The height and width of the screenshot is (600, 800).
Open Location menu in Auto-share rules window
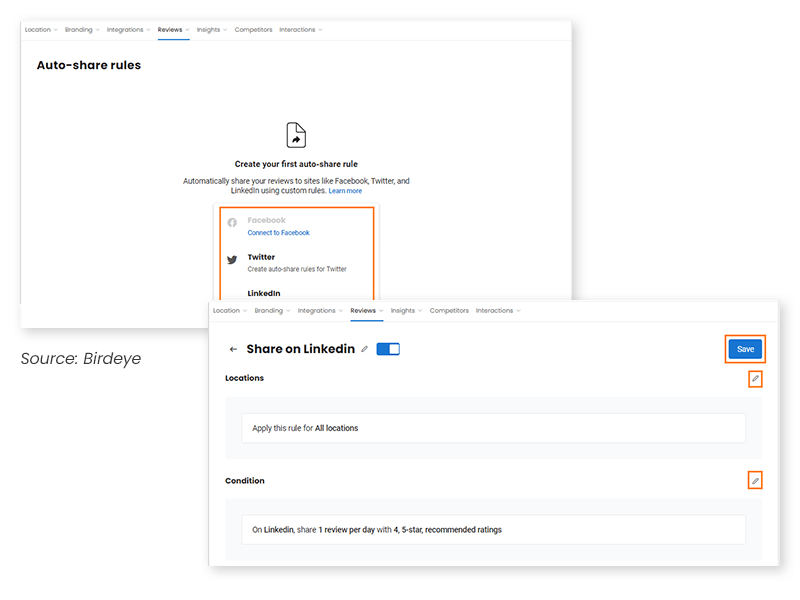click(x=41, y=30)
